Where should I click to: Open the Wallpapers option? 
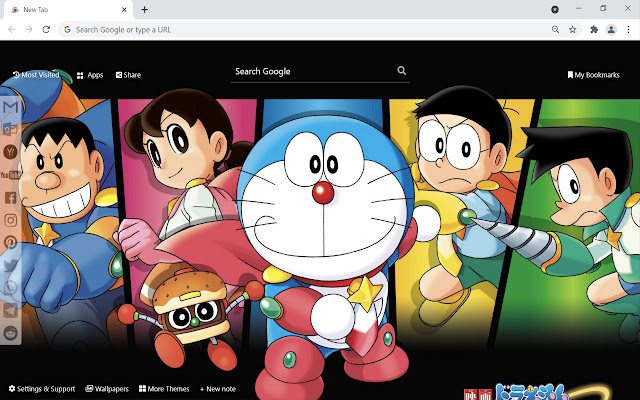point(107,389)
